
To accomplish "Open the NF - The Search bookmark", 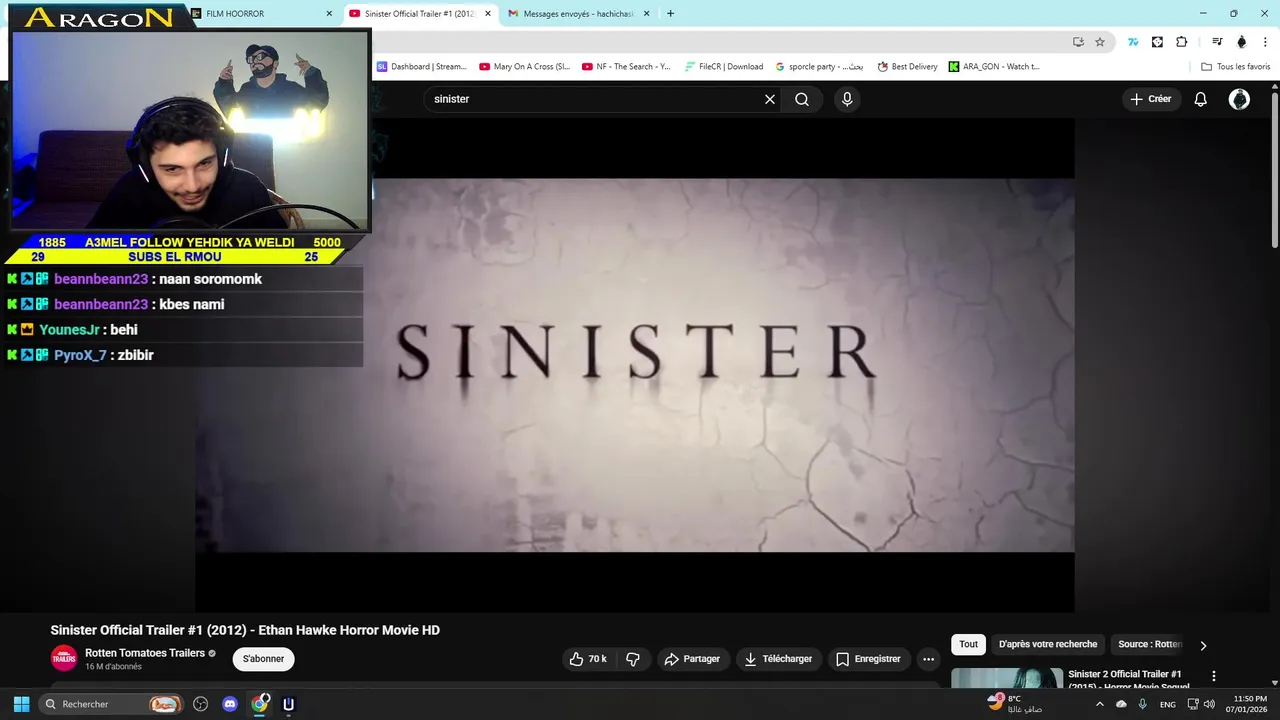I will (627, 67).
